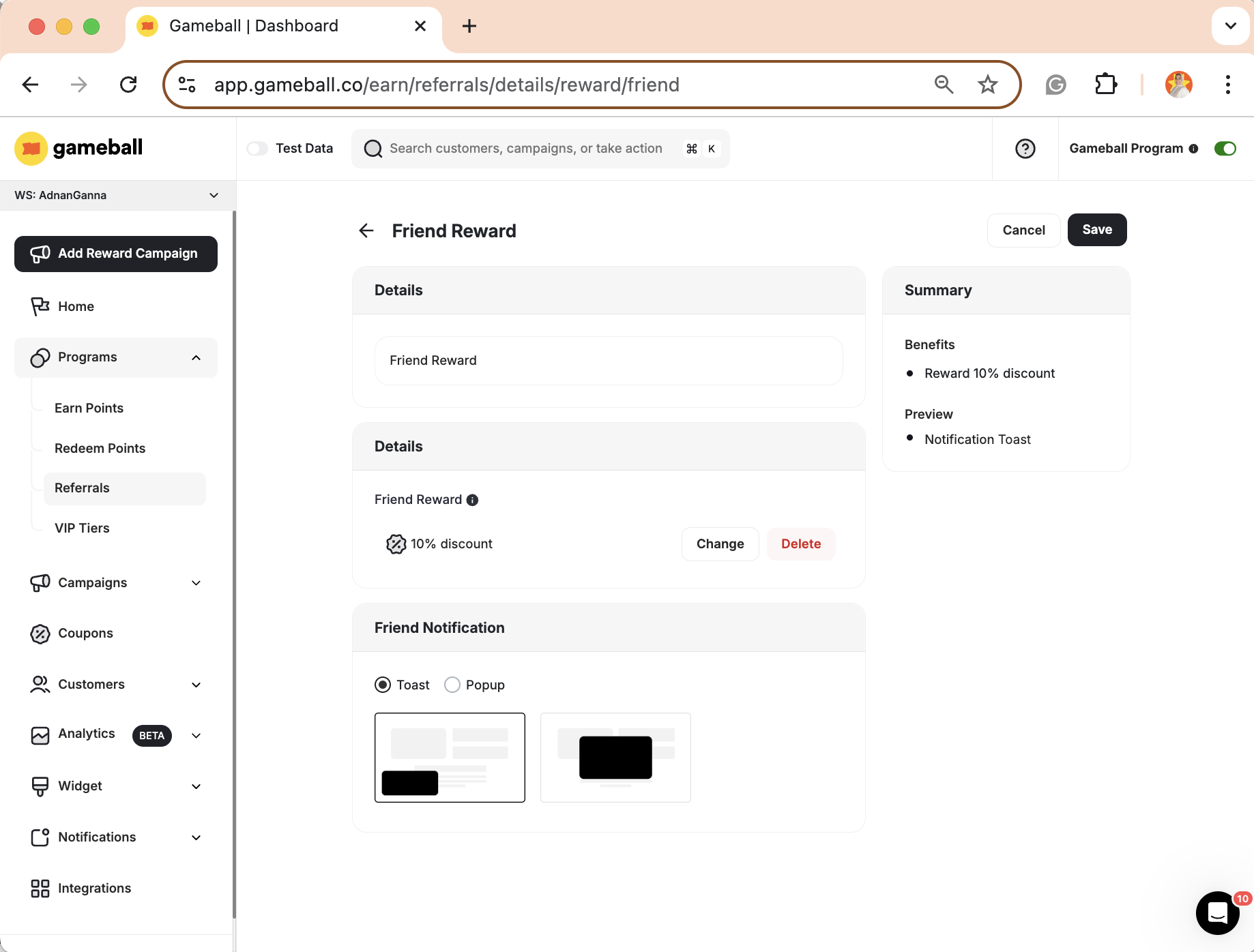
Task: Collapse the Programs section
Action: point(196,358)
